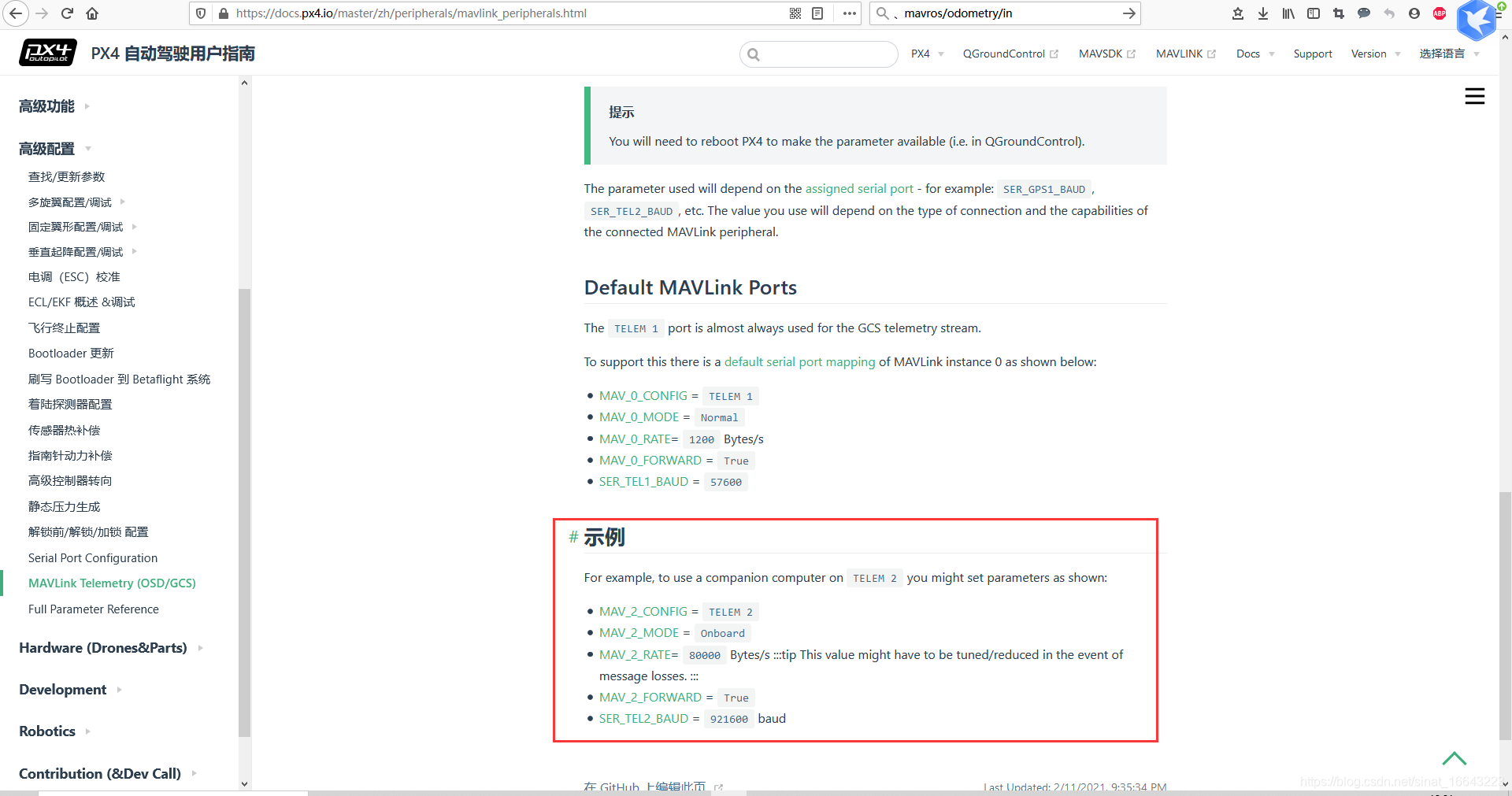This screenshot has width=1512, height=796.
Task: Submit search with the go arrow
Action: [x=1128, y=13]
